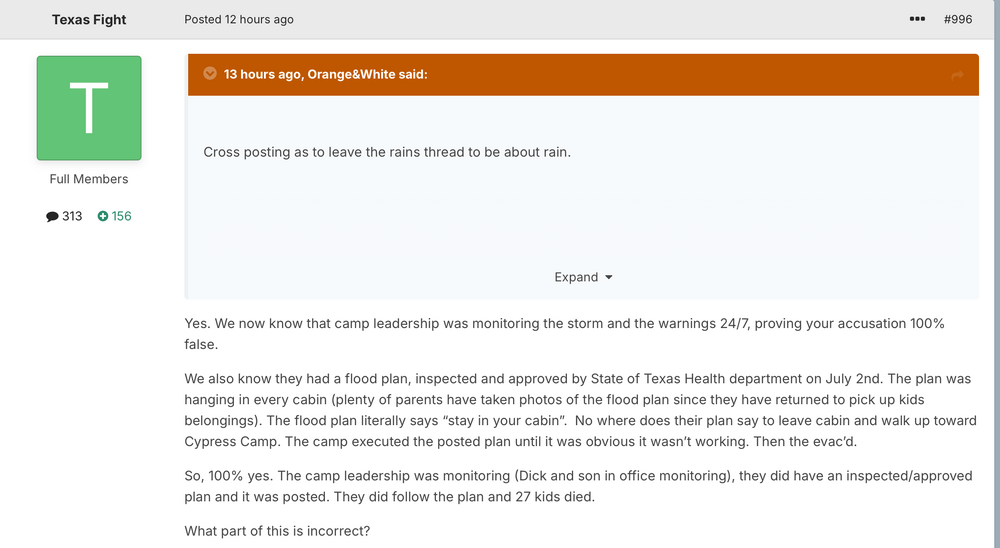1000x548 pixels.
Task: Click the paragraph starting Yes. We now know
Action: tap(565, 333)
